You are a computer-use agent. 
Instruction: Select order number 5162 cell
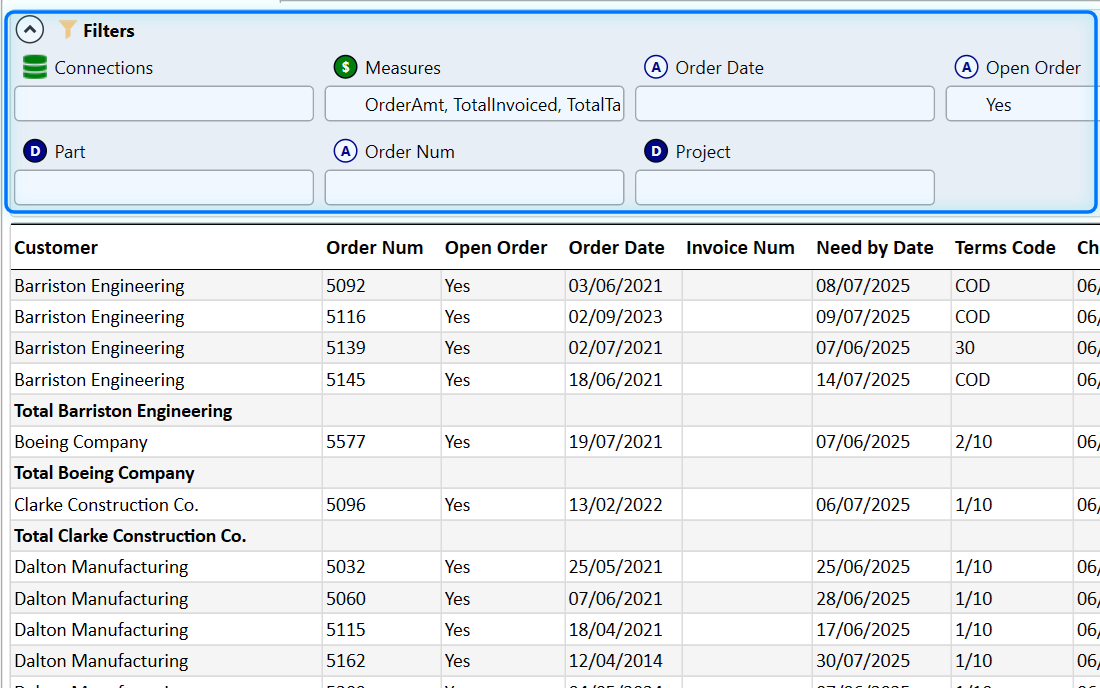(x=382, y=661)
